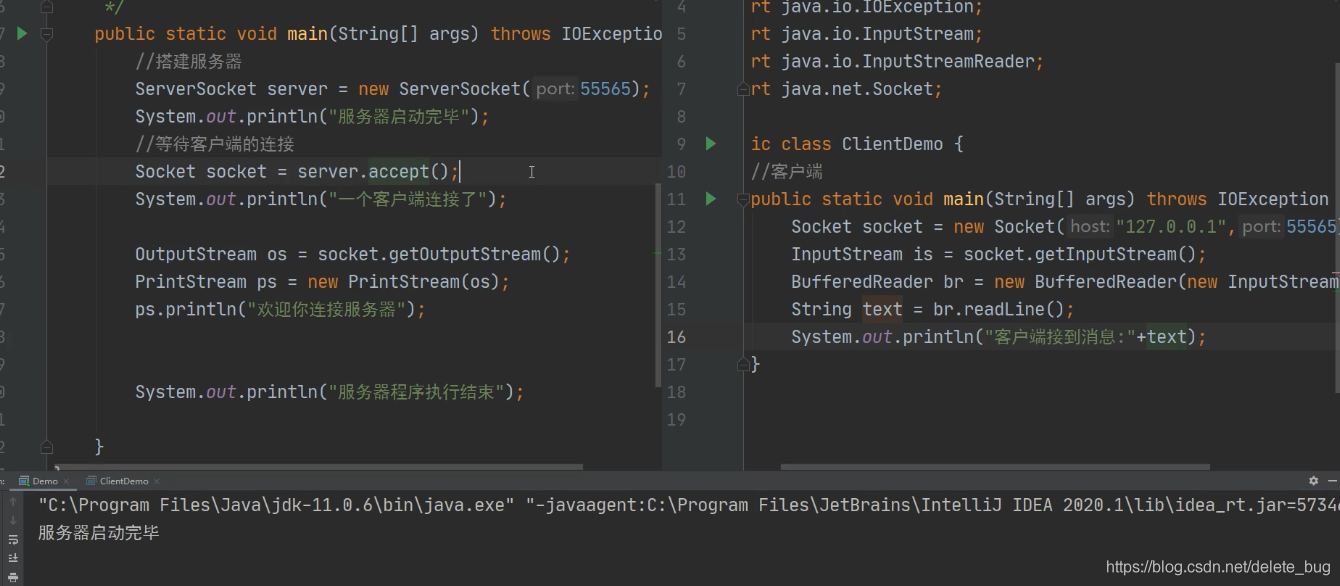Viewport: 1340px width, 586px height.
Task: Click host hint in Socket constructor
Action: [x=1090, y=227]
